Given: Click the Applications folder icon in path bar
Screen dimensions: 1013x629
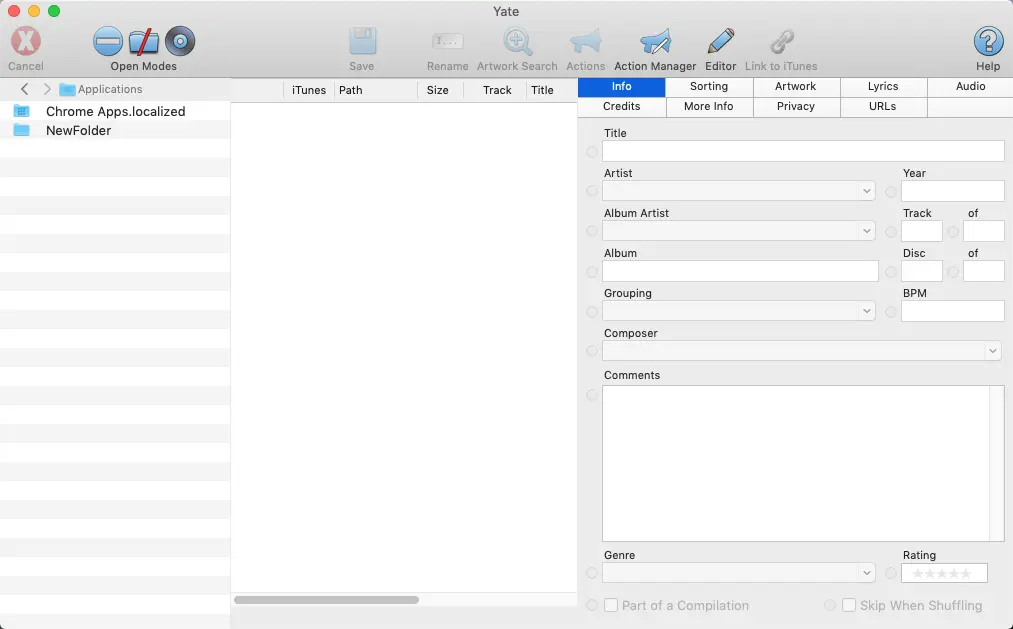Looking at the screenshot, I should [67, 89].
